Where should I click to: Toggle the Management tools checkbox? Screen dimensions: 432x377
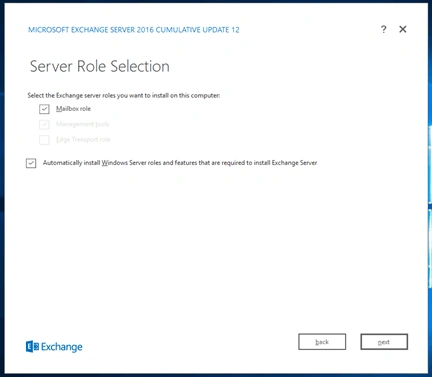pyautogui.click(x=44, y=124)
